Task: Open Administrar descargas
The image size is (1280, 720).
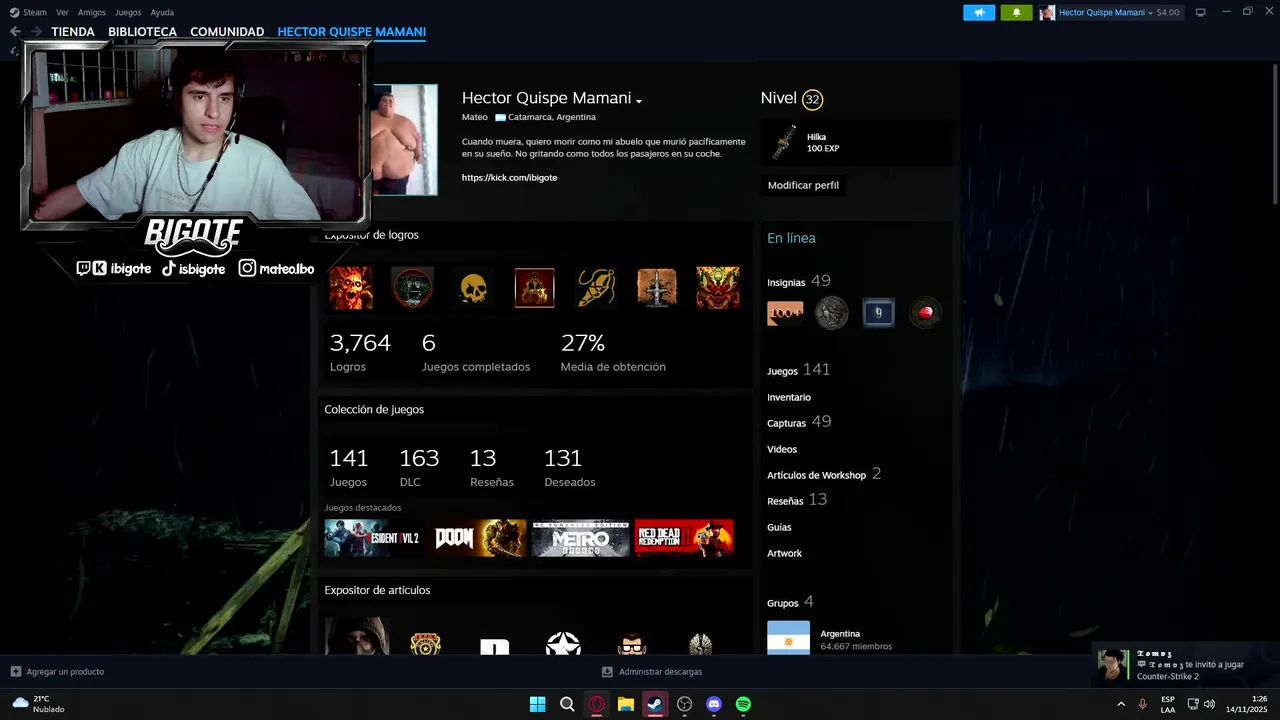Action: [652, 672]
